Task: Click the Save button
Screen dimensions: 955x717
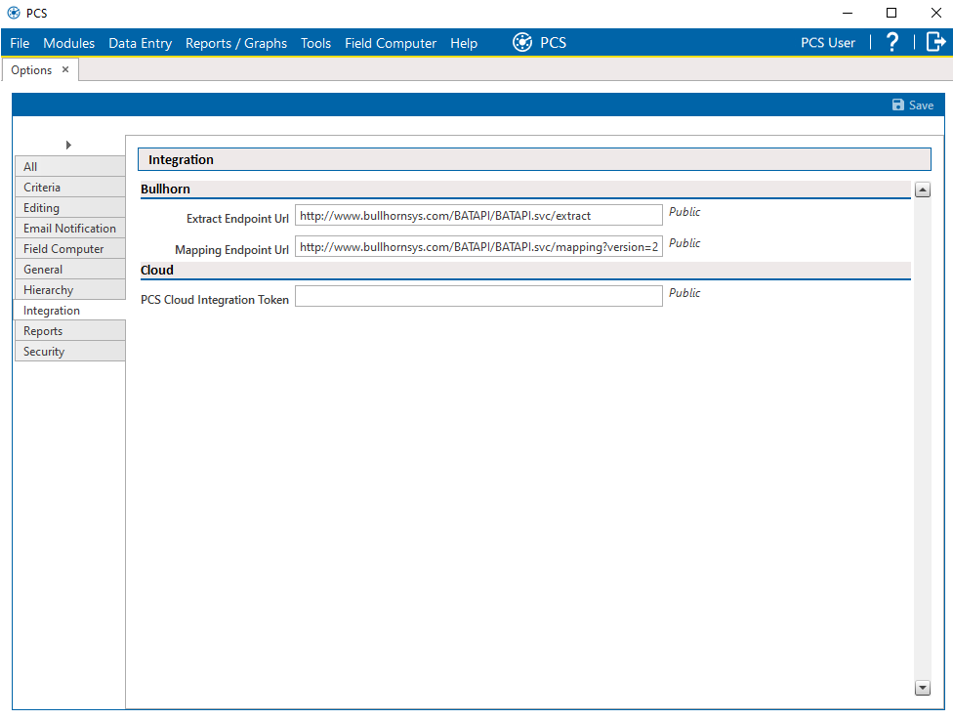Action: [x=912, y=105]
